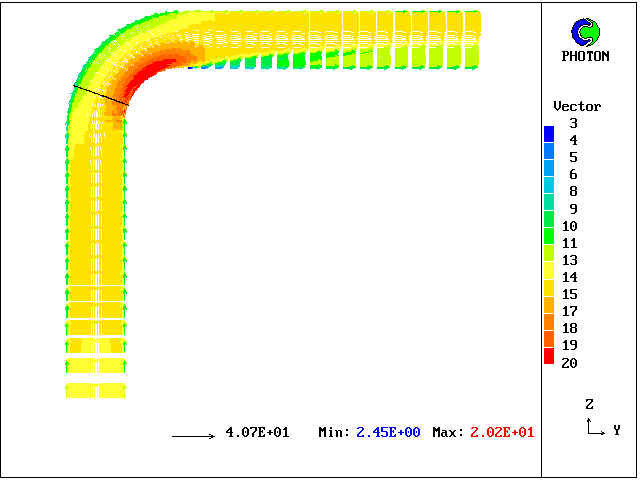Click the Y axis label
640x480 pixels.
617,430
